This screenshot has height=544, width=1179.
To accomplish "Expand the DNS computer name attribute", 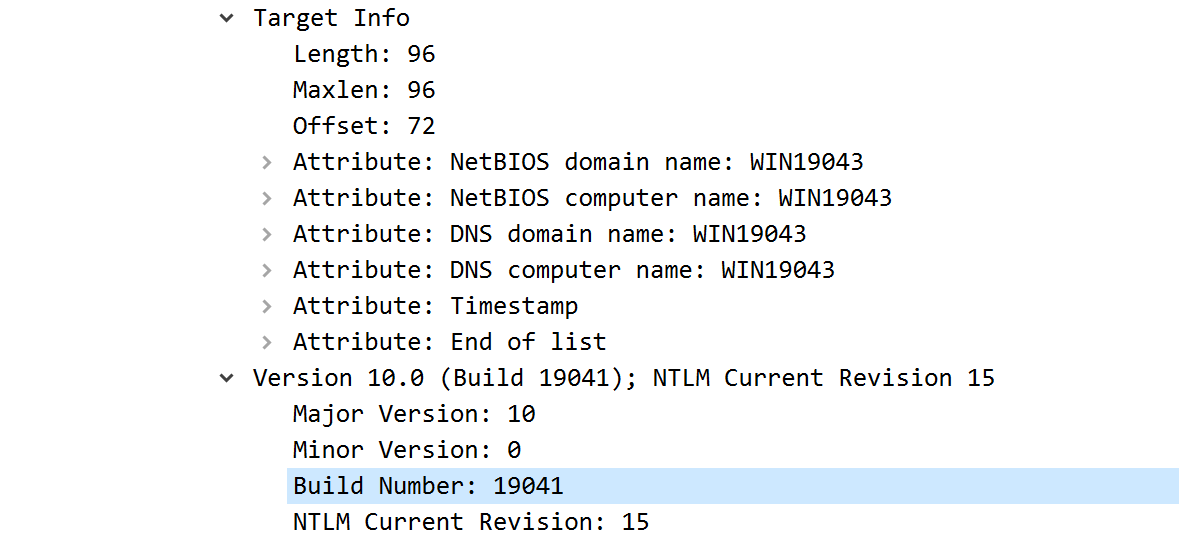I will coord(267,270).
